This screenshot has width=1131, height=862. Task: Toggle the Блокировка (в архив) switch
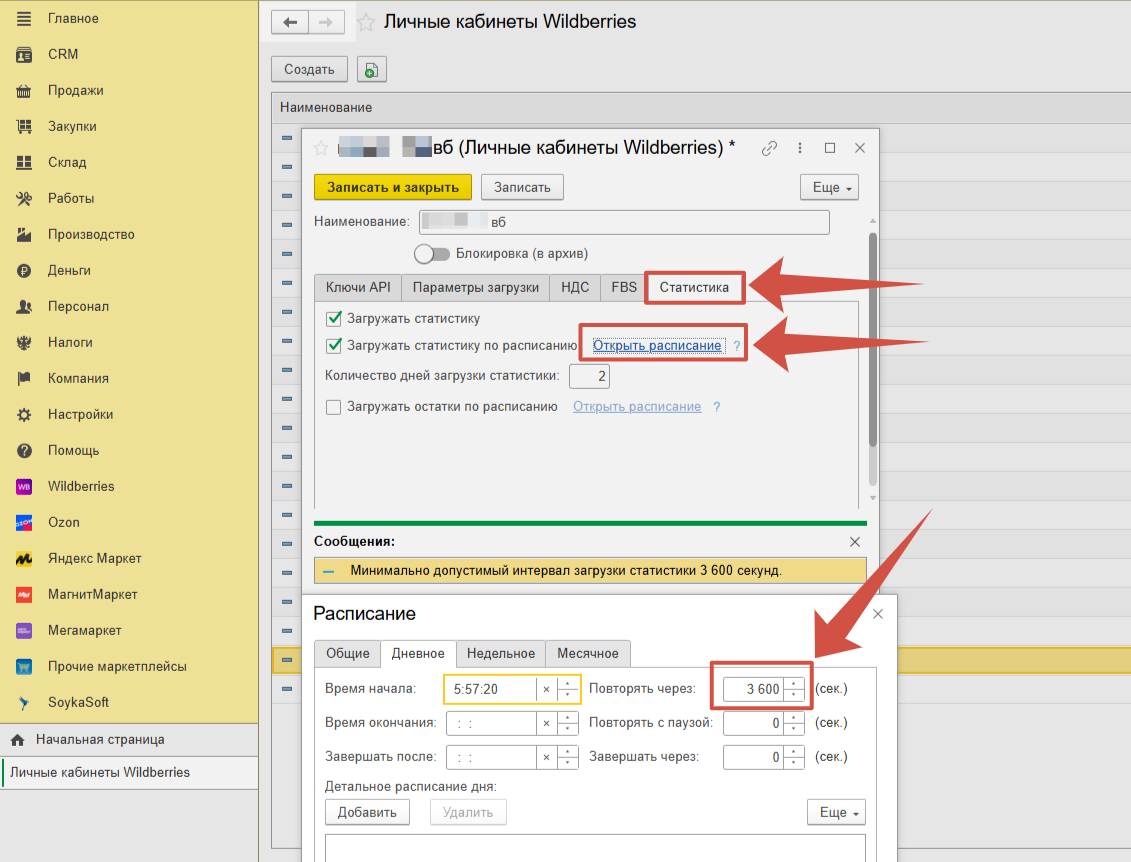pyautogui.click(x=432, y=253)
